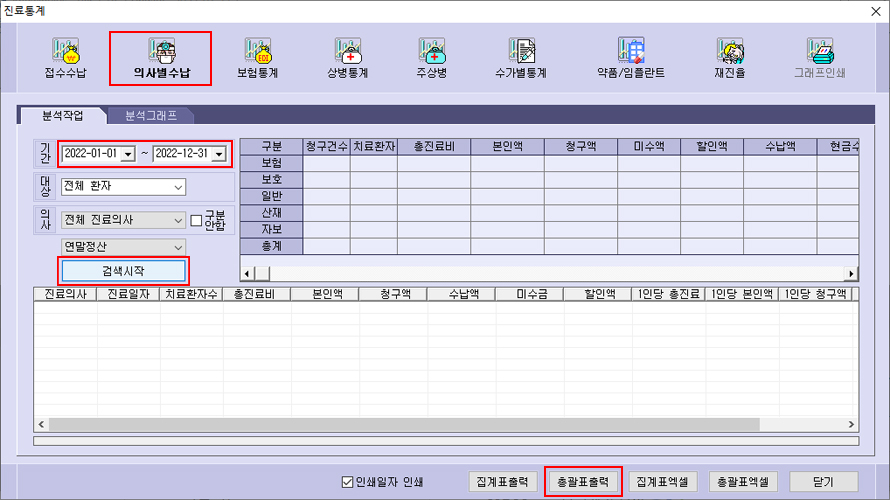Click the 상병통계 icon
890x500 pixels.
click(348, 57)
